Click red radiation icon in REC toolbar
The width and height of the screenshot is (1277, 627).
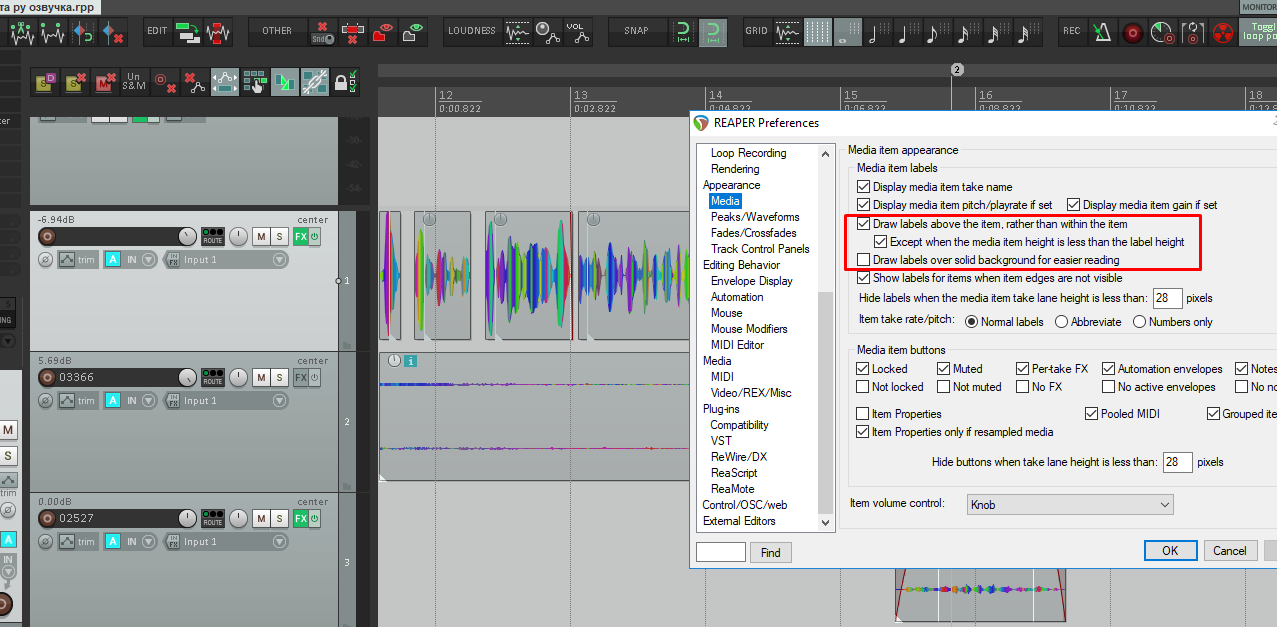(x=1223, y=32)
